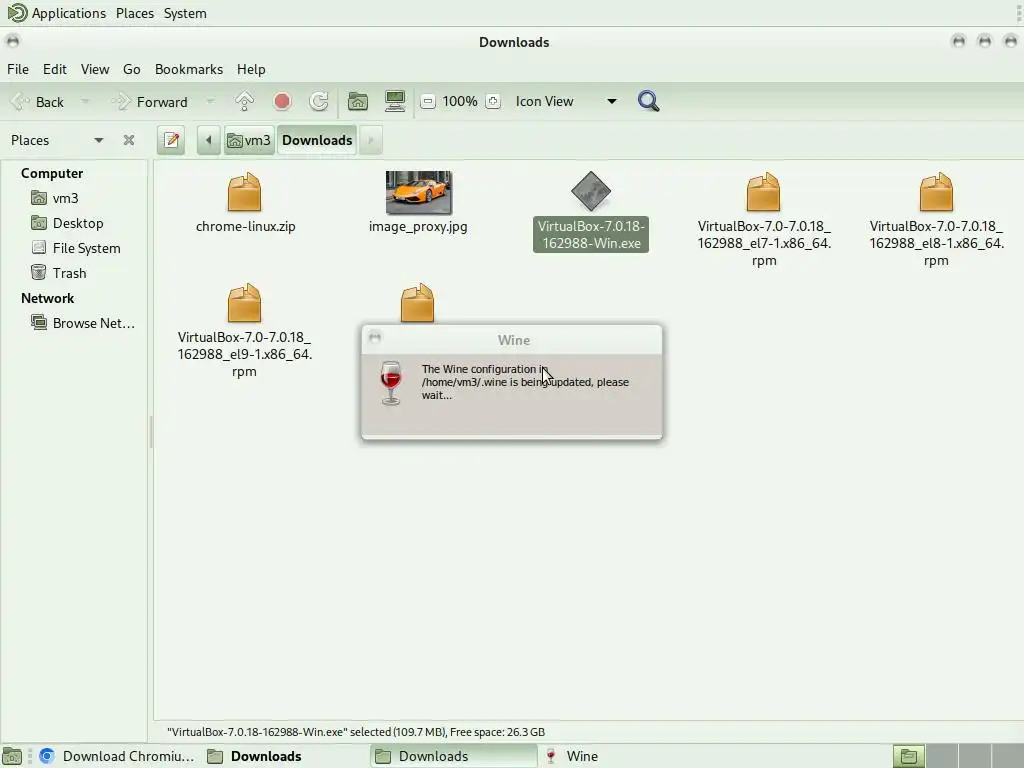This screenshot has height=768, width=1024.
Task: Open the Places menu in top panel
Action: coord(135,13)
